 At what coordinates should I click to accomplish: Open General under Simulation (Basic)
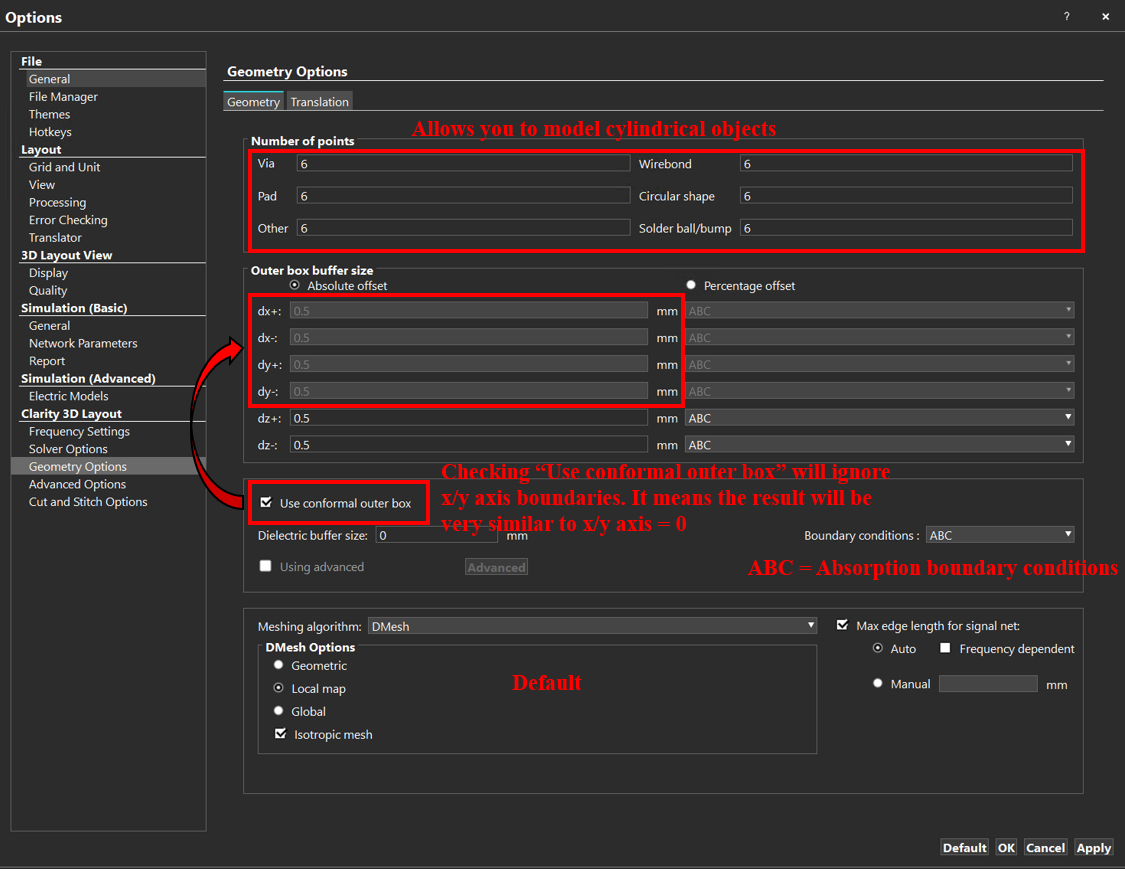coord(50,326)
